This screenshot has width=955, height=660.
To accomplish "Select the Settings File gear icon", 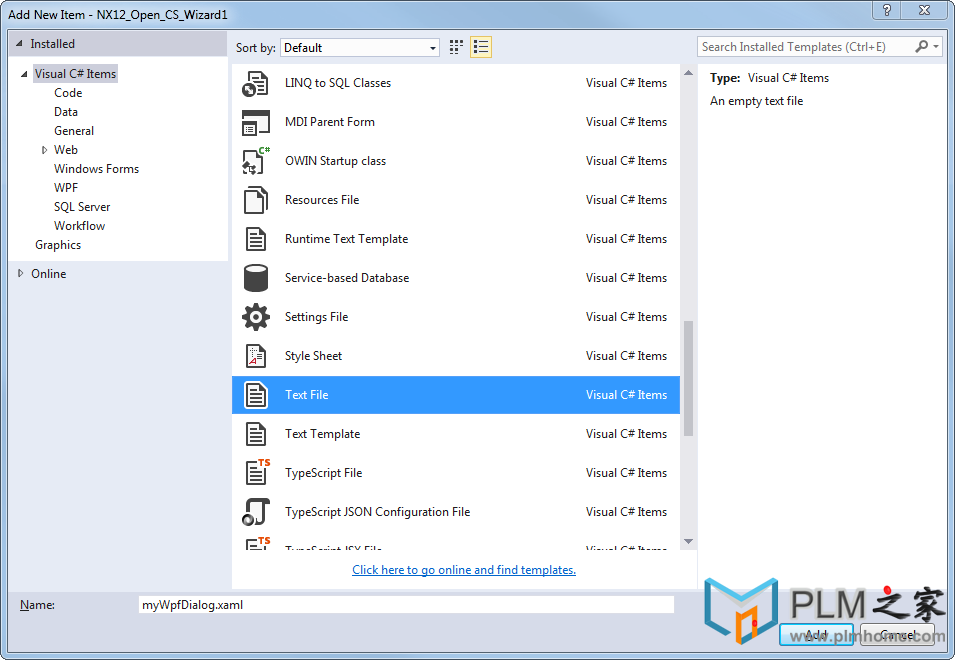I will pos(256,317).
